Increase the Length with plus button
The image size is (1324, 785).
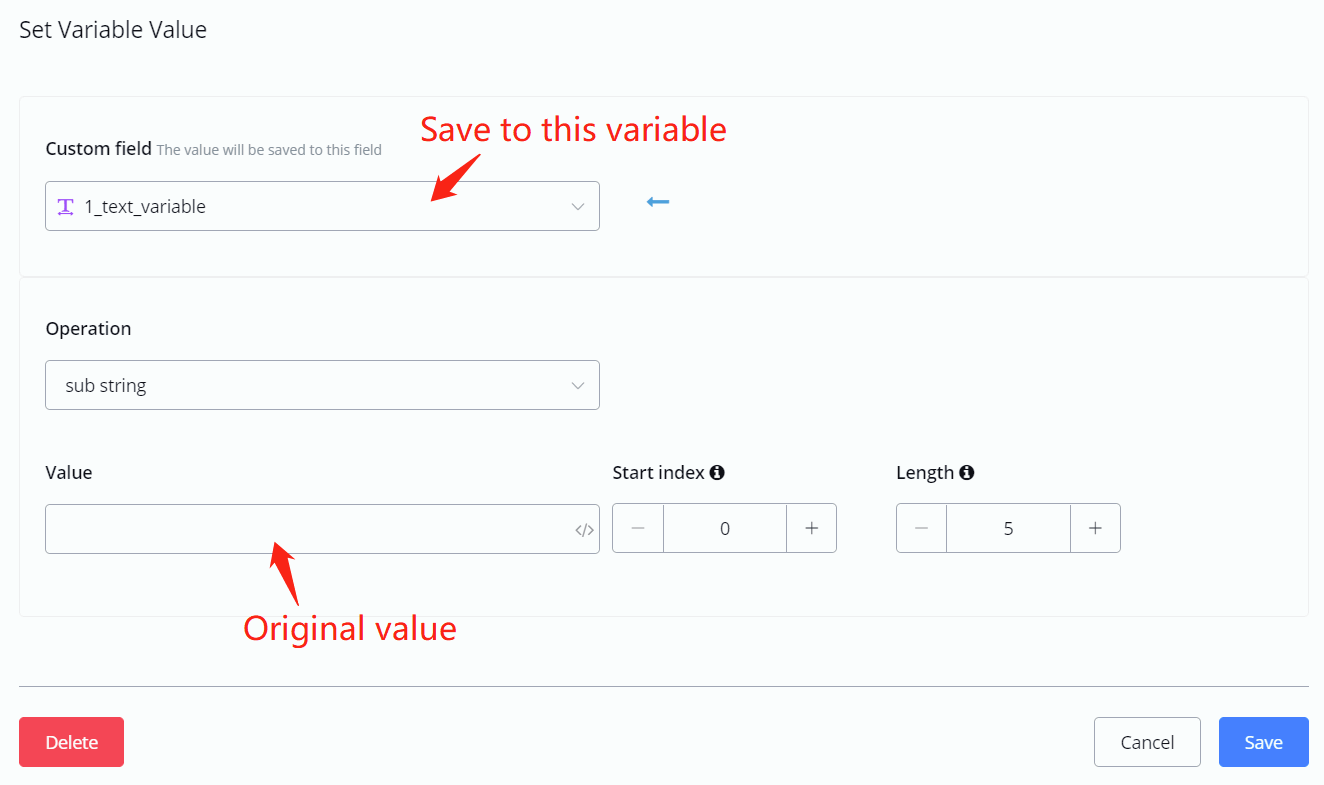1095,528
